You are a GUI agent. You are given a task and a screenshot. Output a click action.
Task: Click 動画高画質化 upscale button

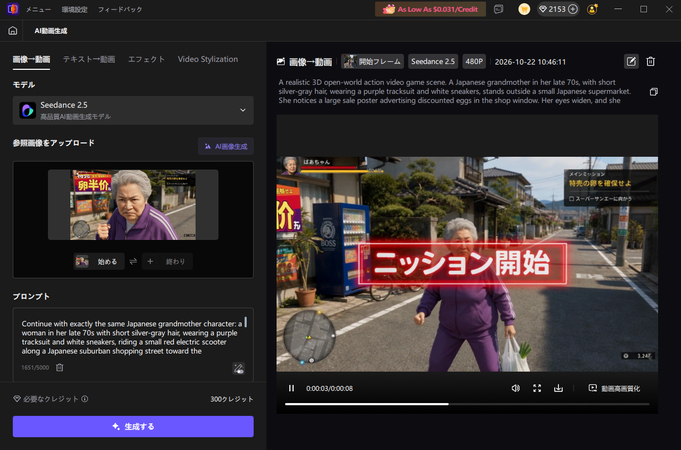click(x=614, y=388)
